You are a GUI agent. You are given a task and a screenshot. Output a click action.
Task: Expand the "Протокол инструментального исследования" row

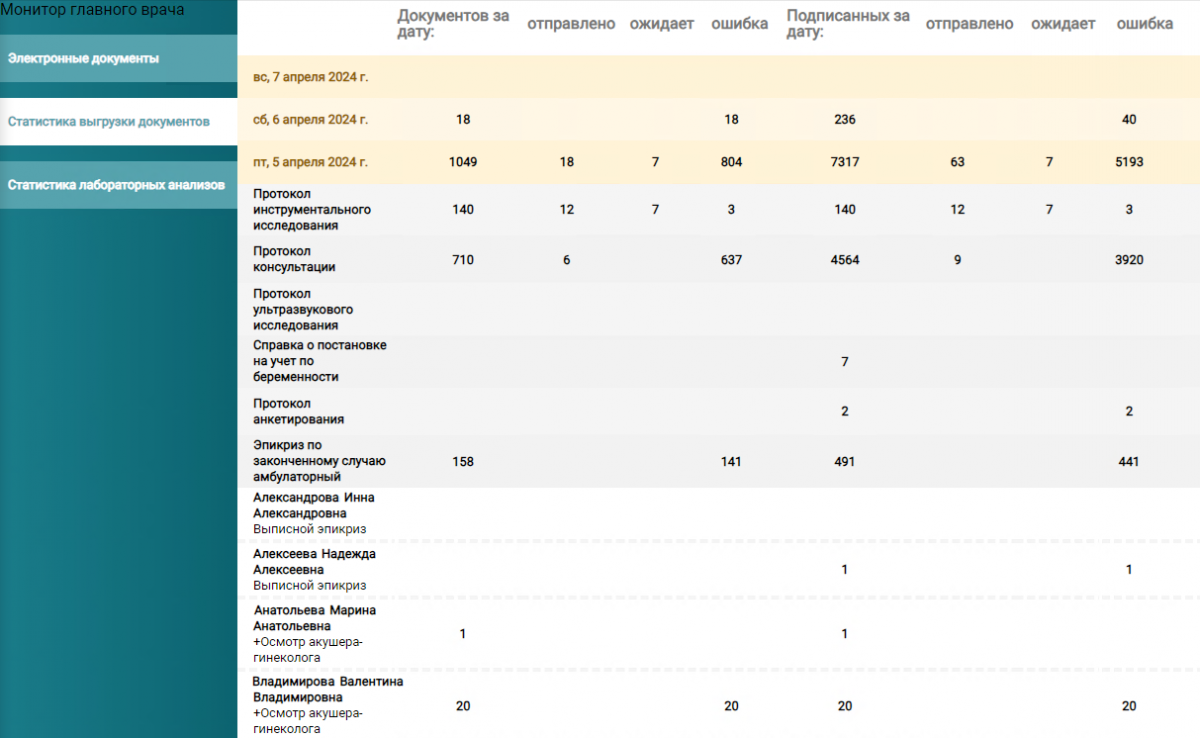(718, 210)
